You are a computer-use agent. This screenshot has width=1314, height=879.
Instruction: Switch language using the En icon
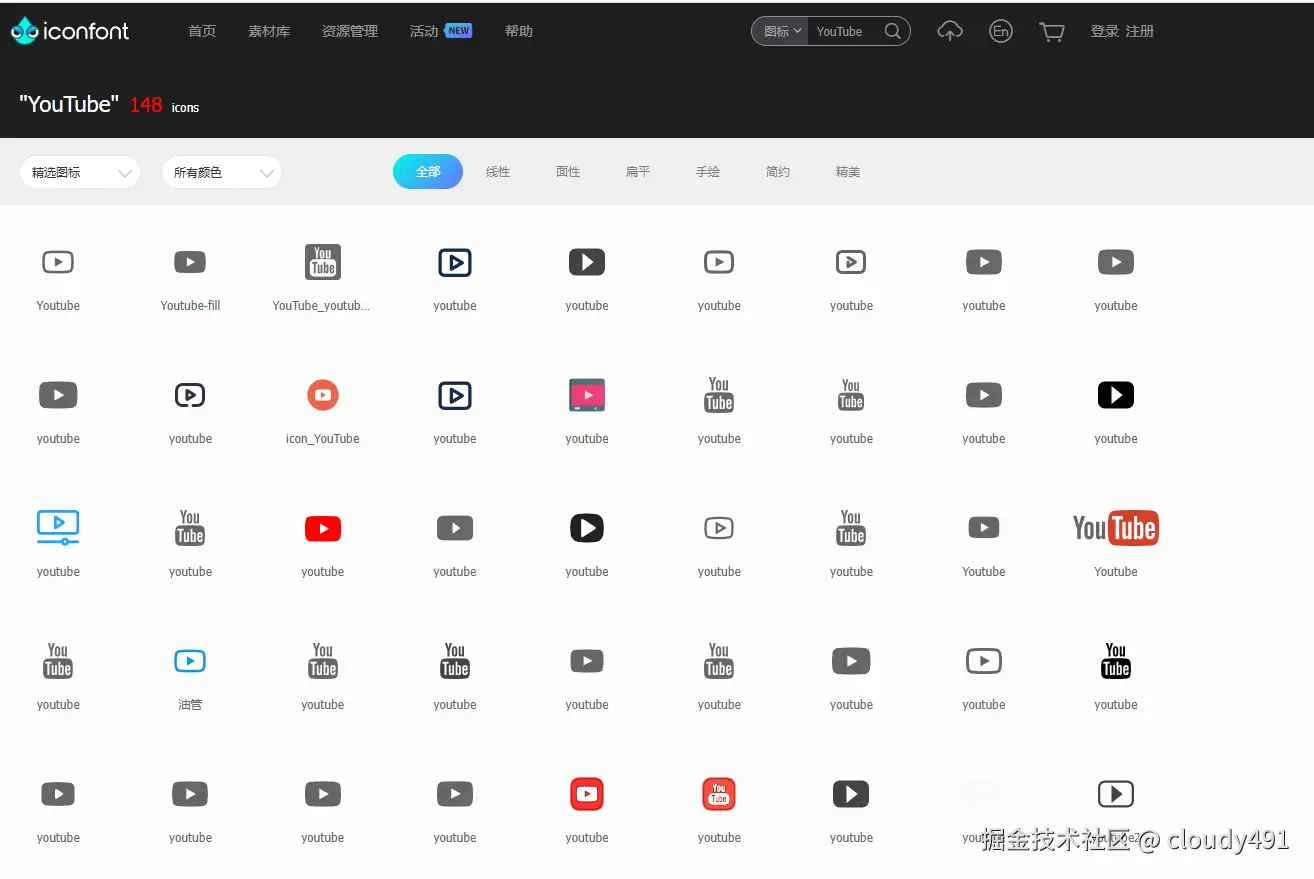pos(1000,31)
